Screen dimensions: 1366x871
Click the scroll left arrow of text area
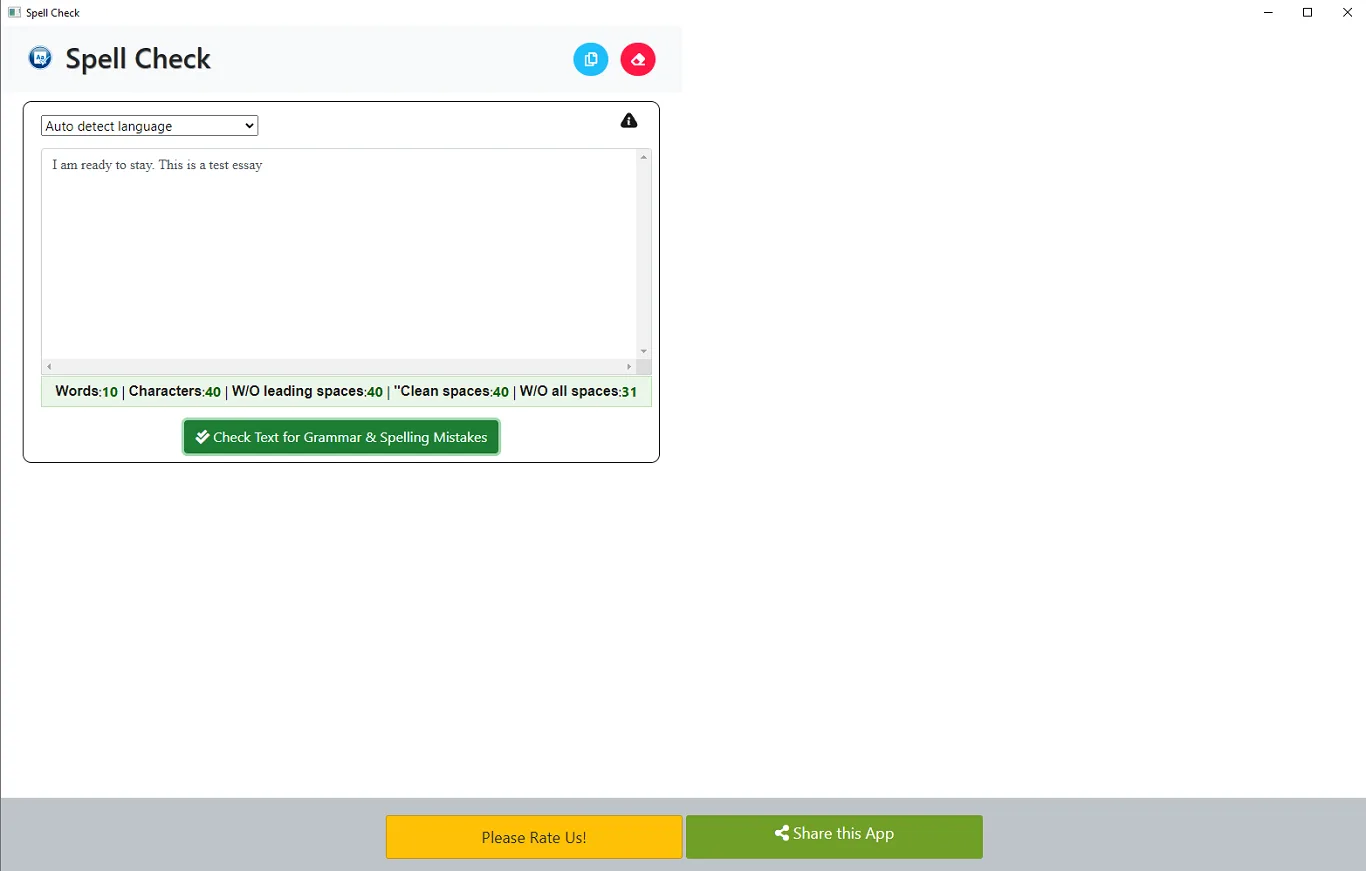pos(49,367)
